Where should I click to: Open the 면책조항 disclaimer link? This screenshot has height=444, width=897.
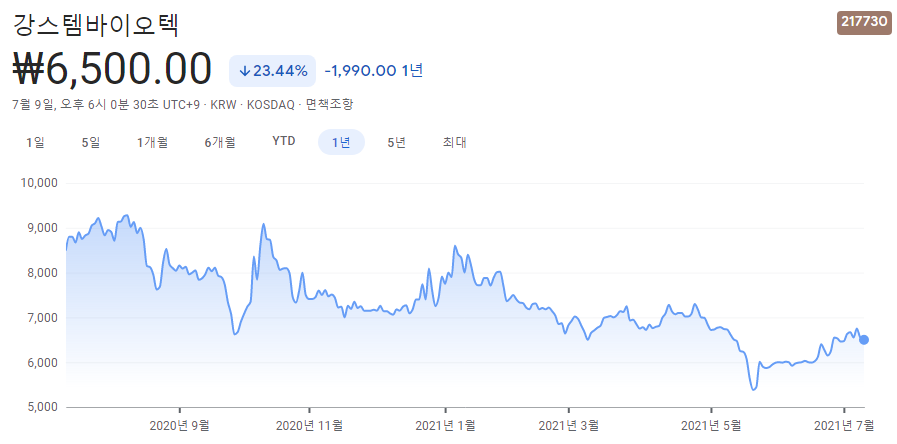pos(330,105)
